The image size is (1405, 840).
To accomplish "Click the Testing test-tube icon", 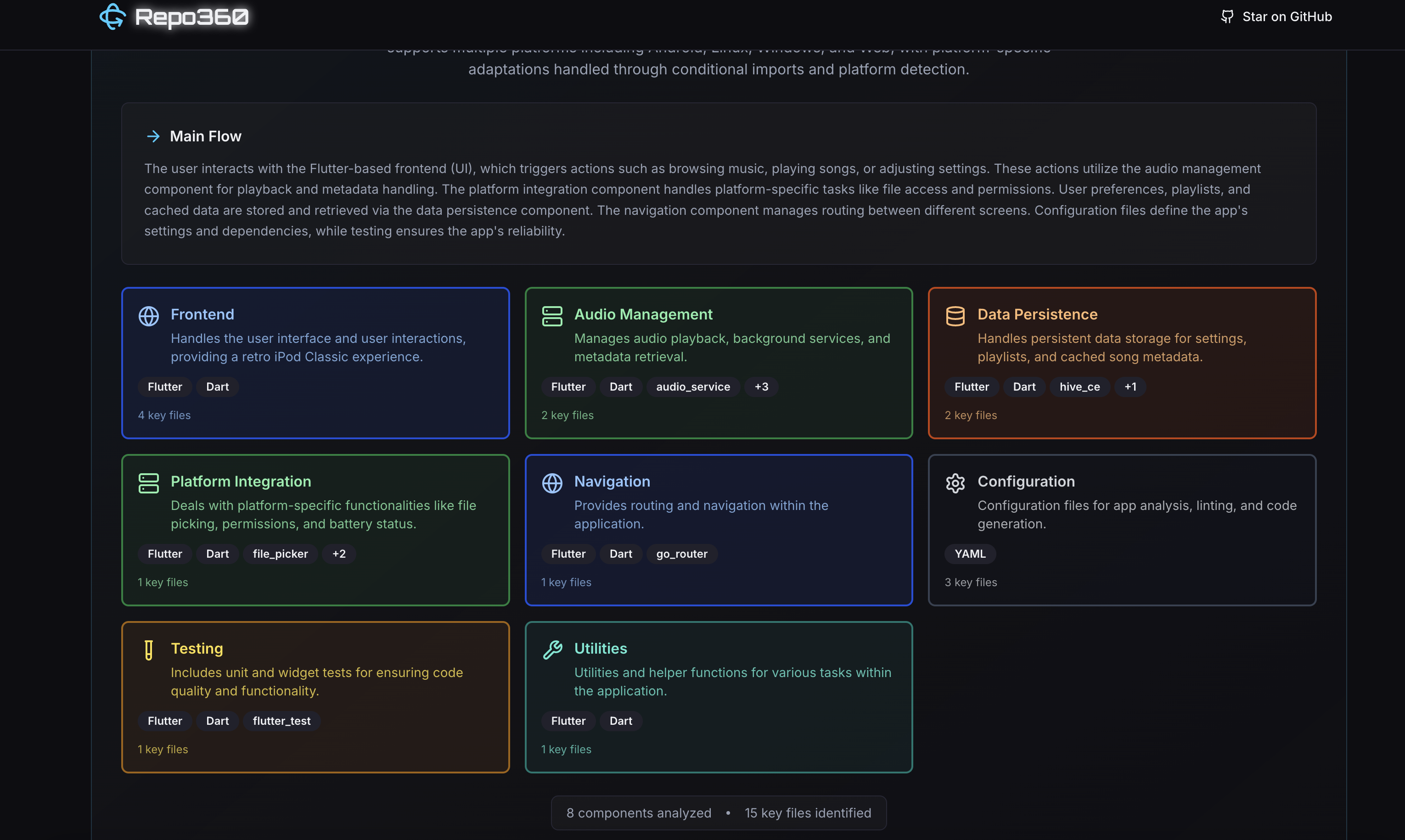I will pos(148,650).
